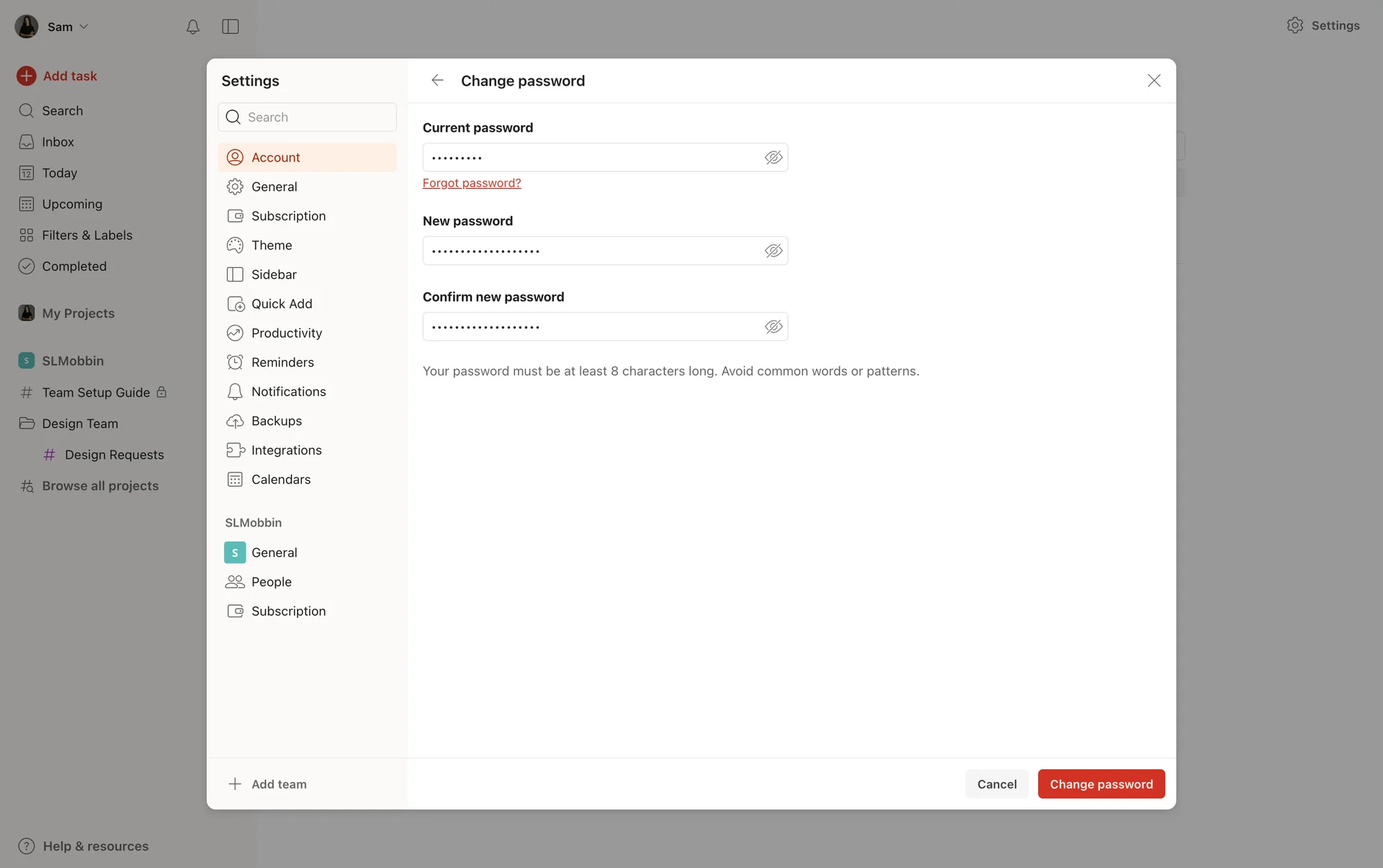1383x868 pixels.
Task: Click the red Add task plus icon
Action: pyautogui.click(x=27, y=76)
